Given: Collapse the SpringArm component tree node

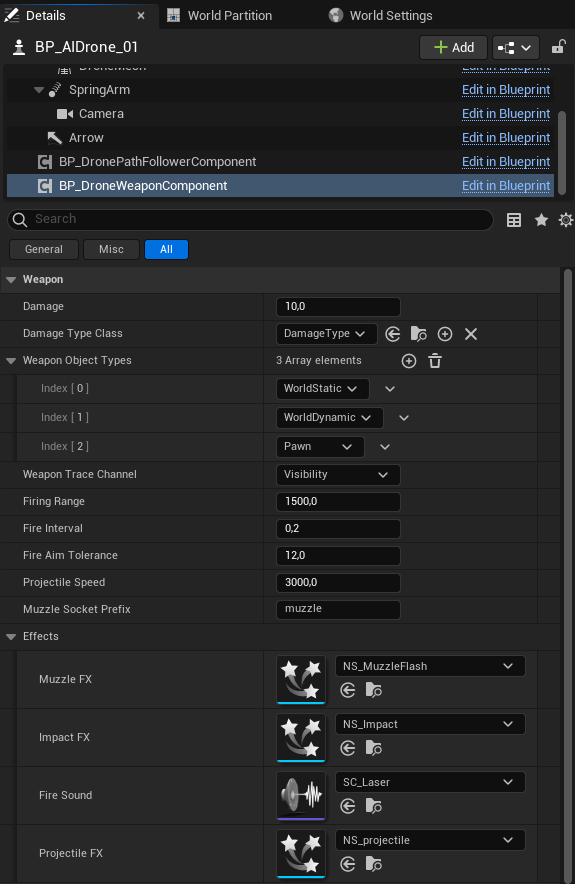Looking at the screenshot, I should point(39,90).
